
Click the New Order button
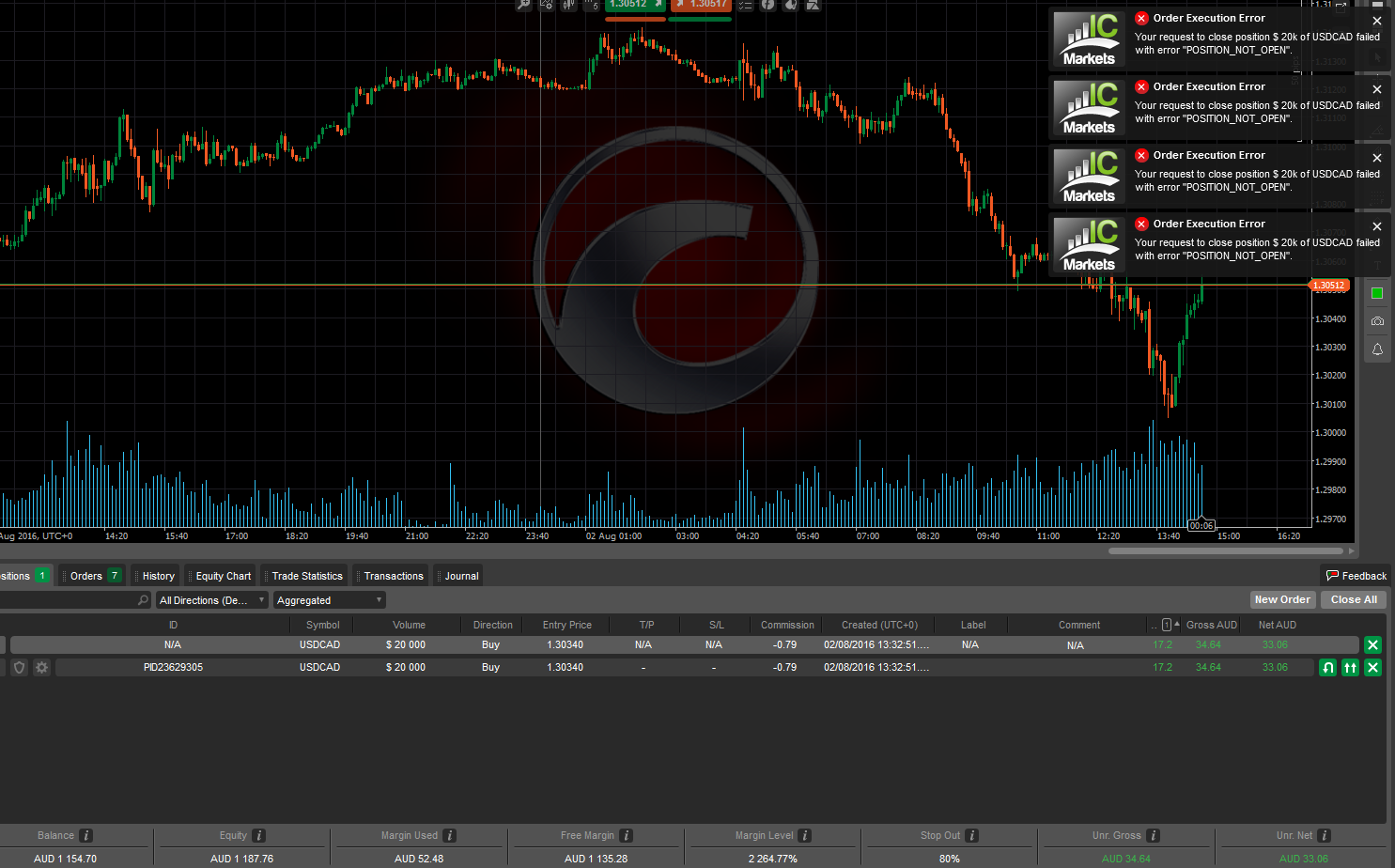[1282, 599]
